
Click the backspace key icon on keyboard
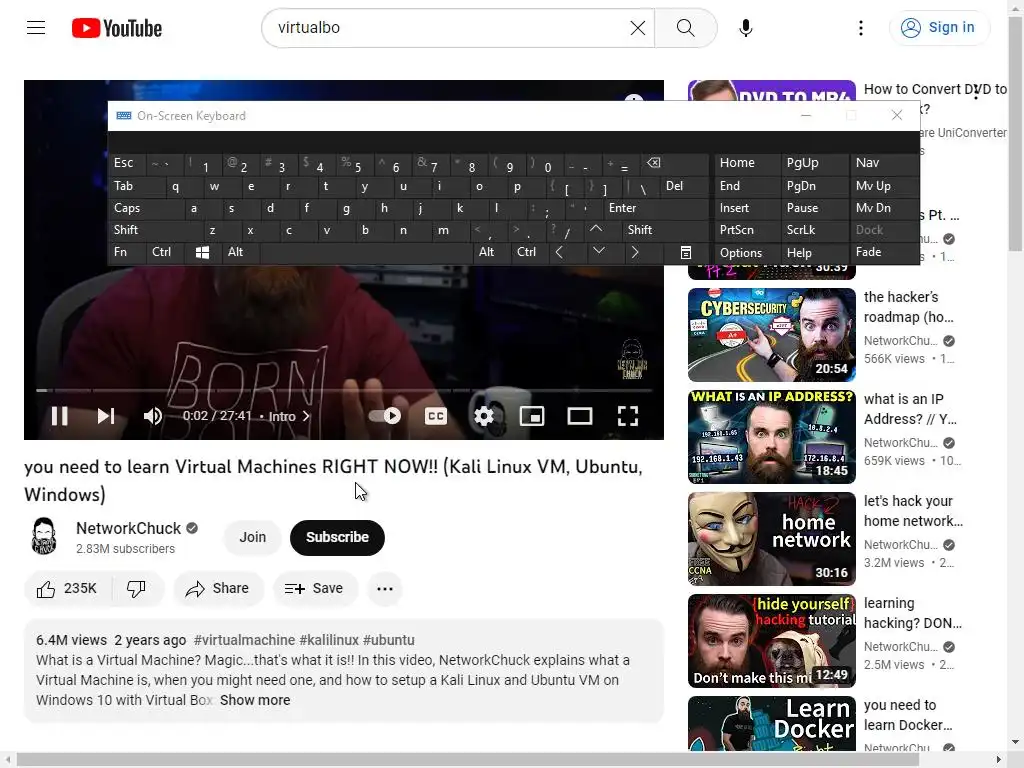pos(673,163)
